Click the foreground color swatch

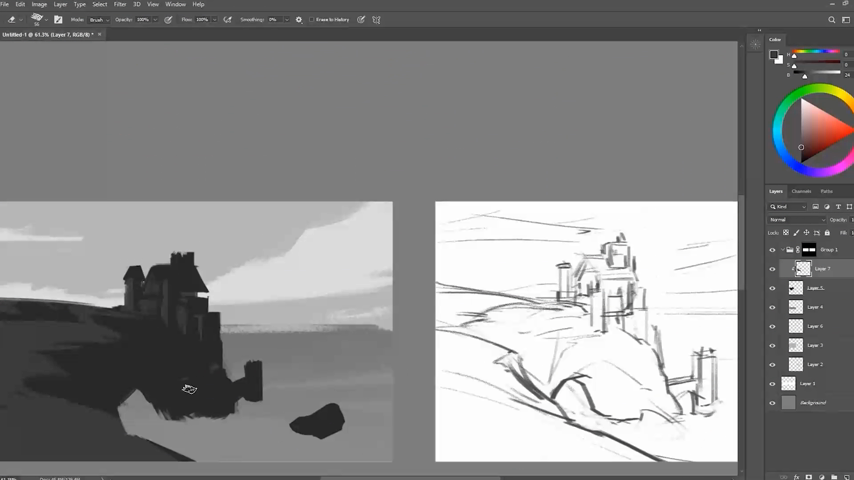coord(773,54)
